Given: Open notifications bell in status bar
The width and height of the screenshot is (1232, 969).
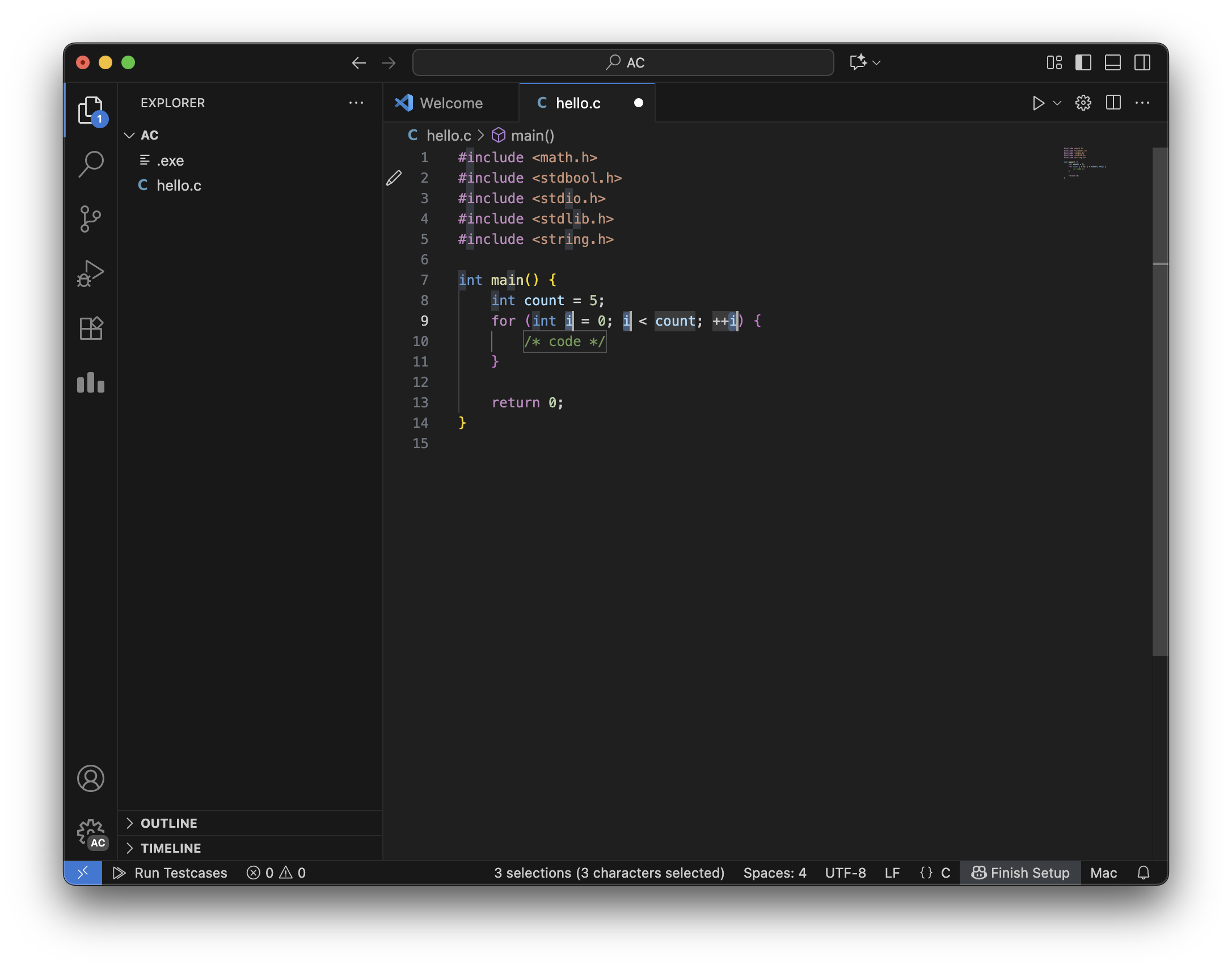Looking at the screenshot, I should [x=1143, y=873].
